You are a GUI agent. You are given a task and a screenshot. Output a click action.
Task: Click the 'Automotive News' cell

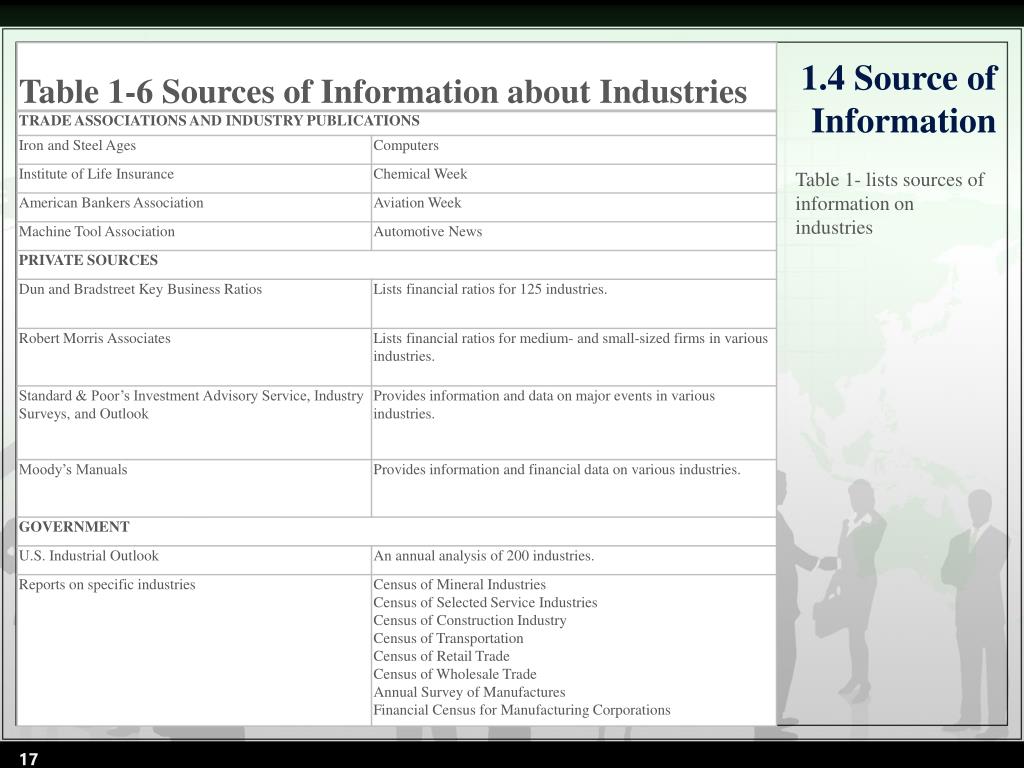point(573,236)
